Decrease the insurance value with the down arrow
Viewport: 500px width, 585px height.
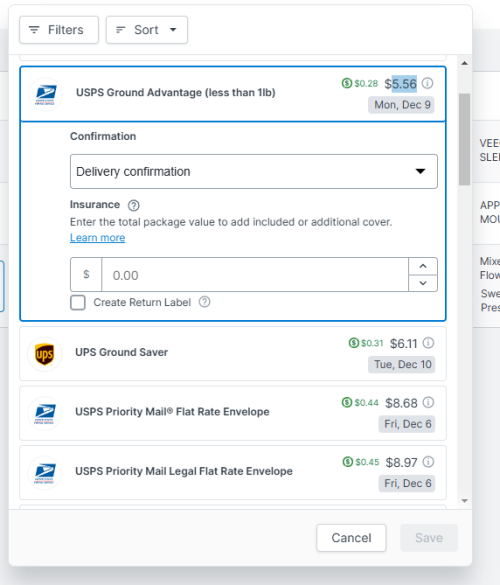(423, 283)
